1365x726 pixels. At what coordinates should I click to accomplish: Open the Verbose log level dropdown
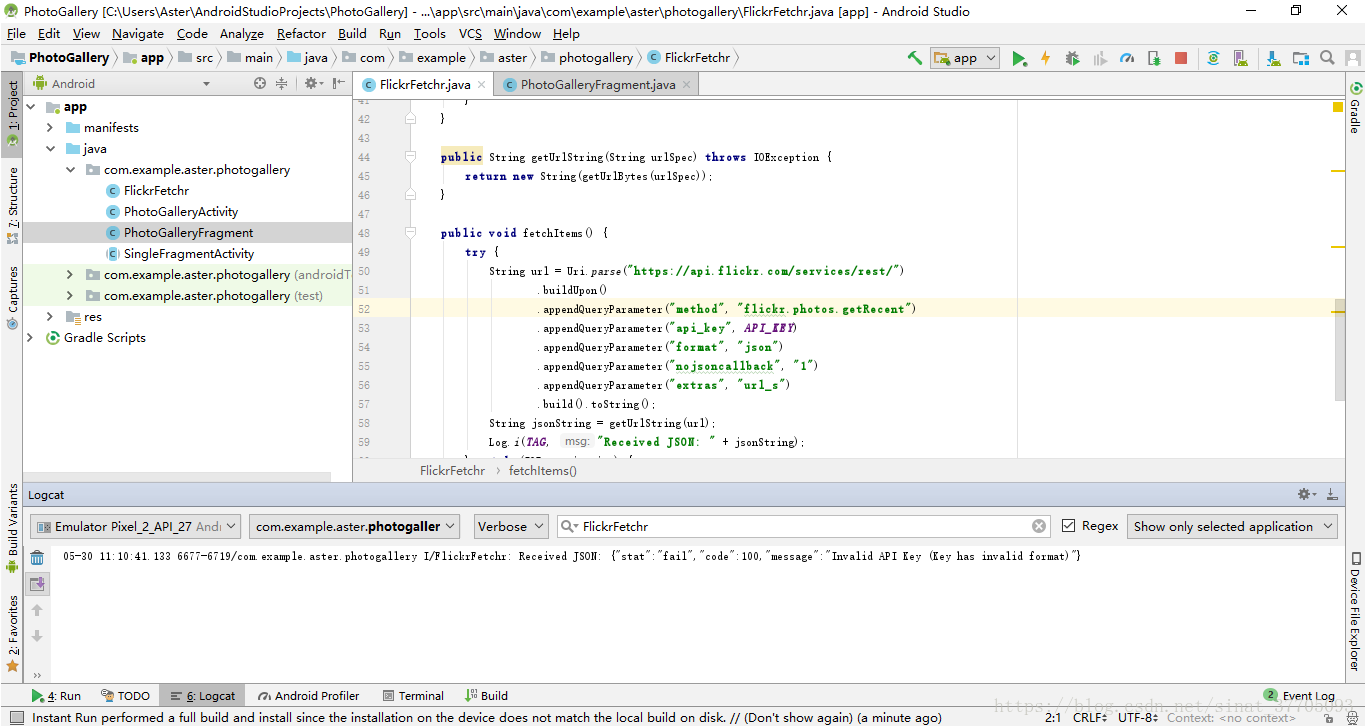[510, 526]
